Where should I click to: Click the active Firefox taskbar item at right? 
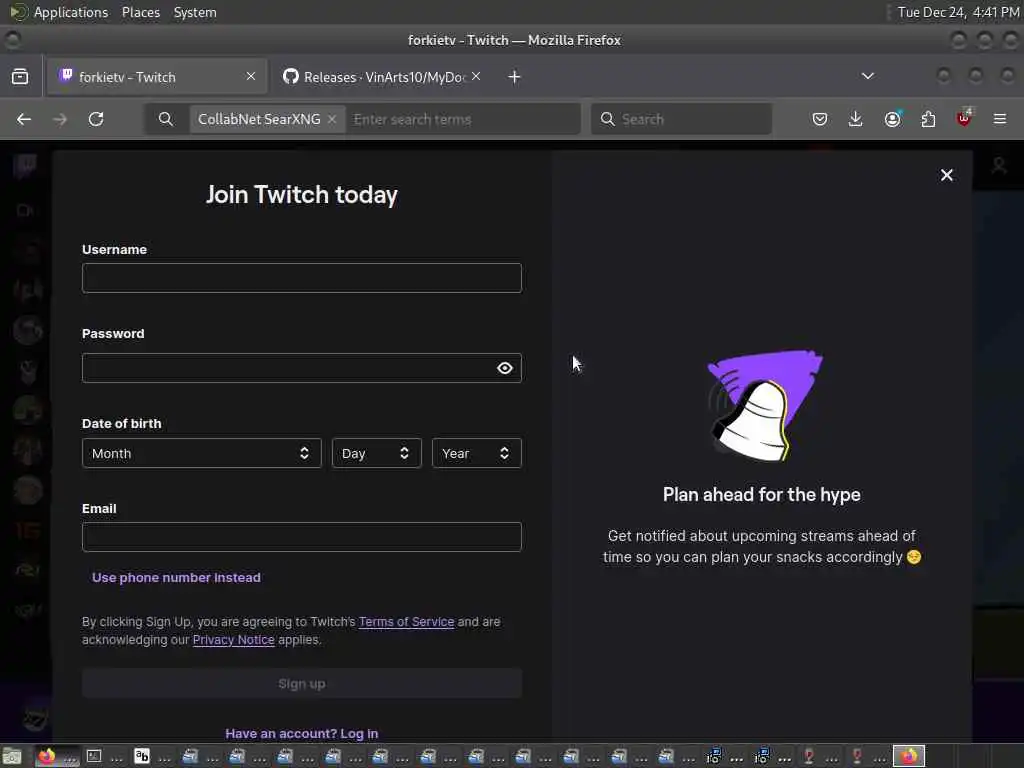pyautogui.click(x=909, y=757)
